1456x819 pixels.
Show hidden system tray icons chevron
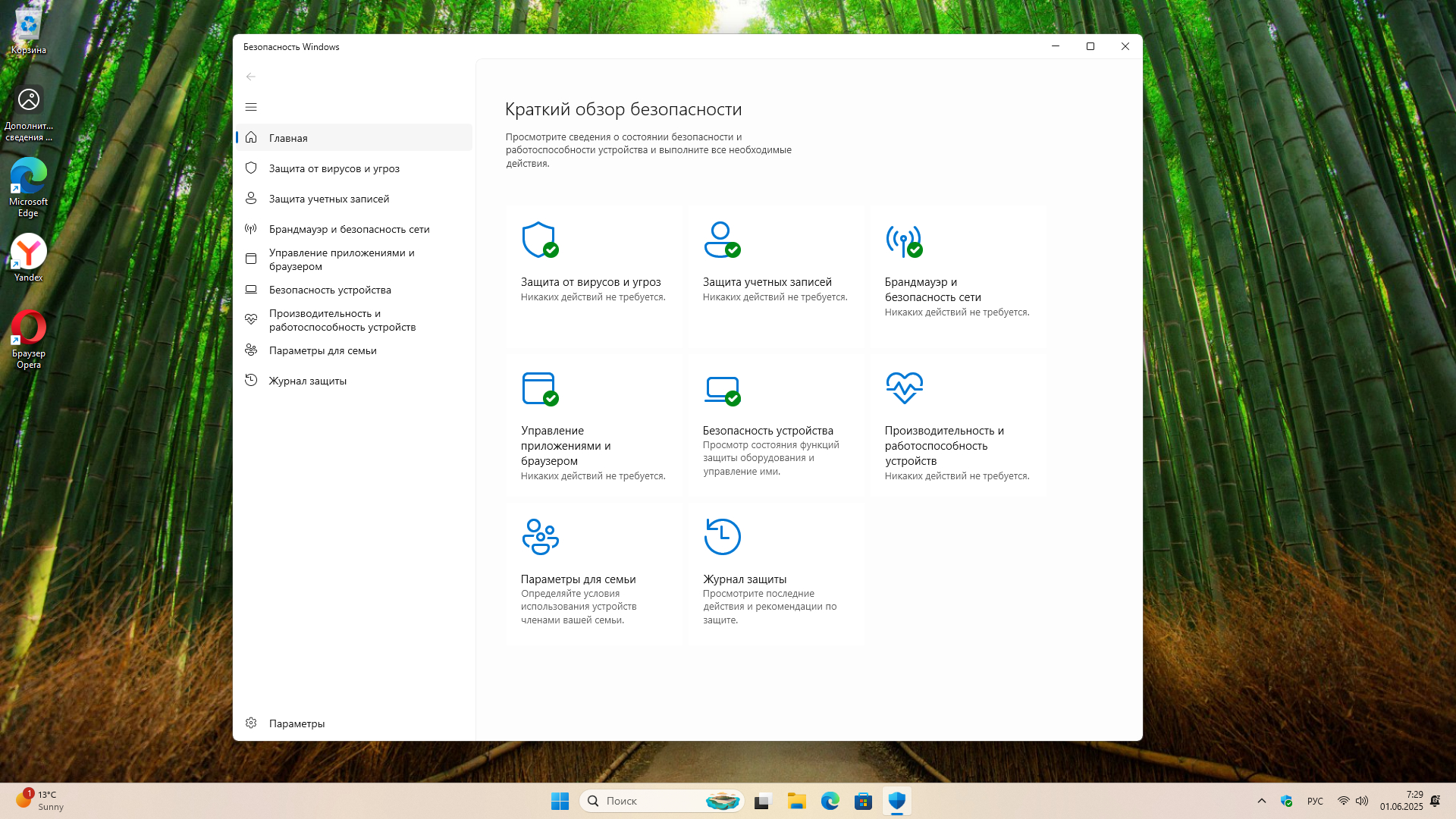[1262, 801]
